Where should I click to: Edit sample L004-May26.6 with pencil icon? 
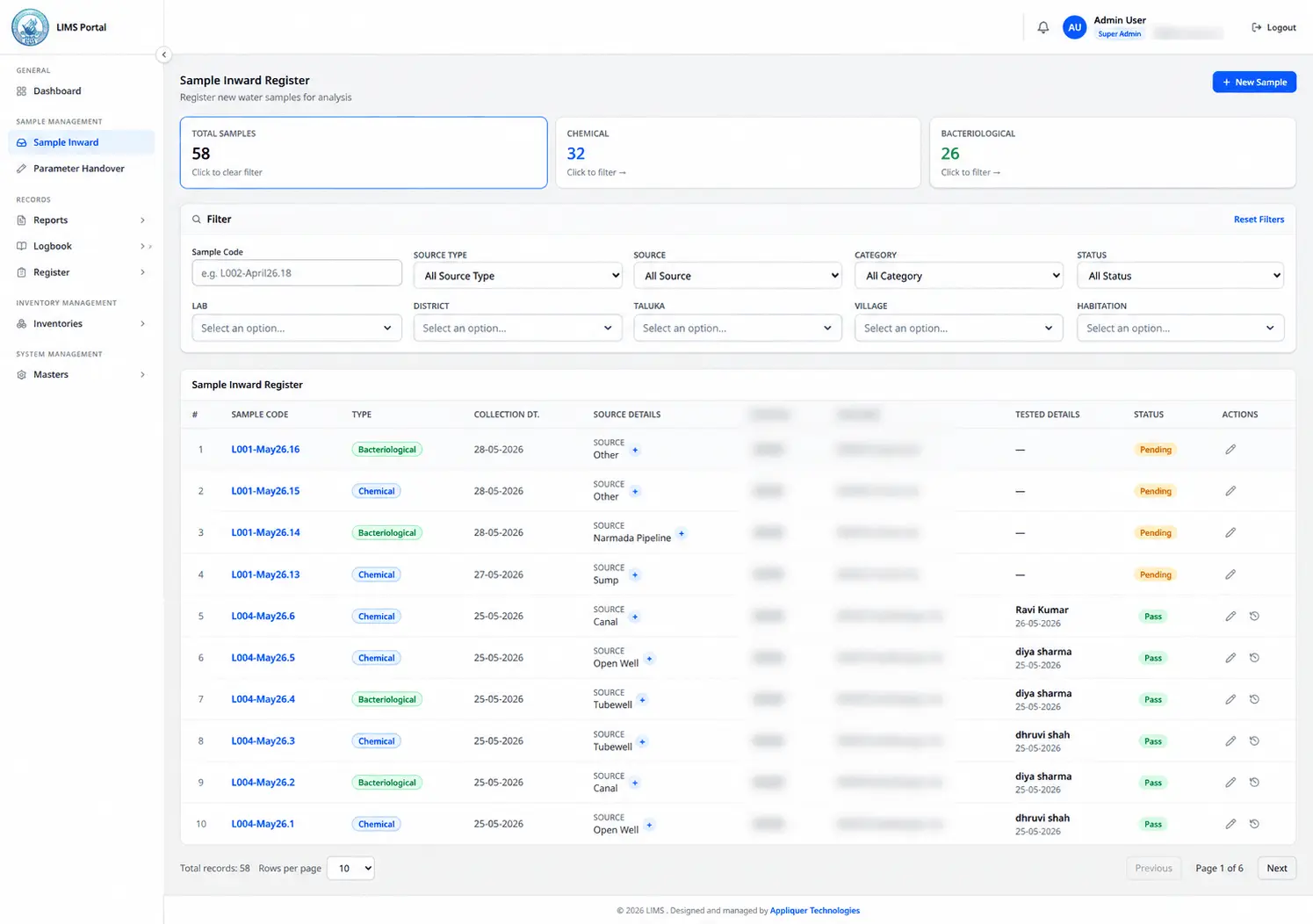pos(1230,617)
